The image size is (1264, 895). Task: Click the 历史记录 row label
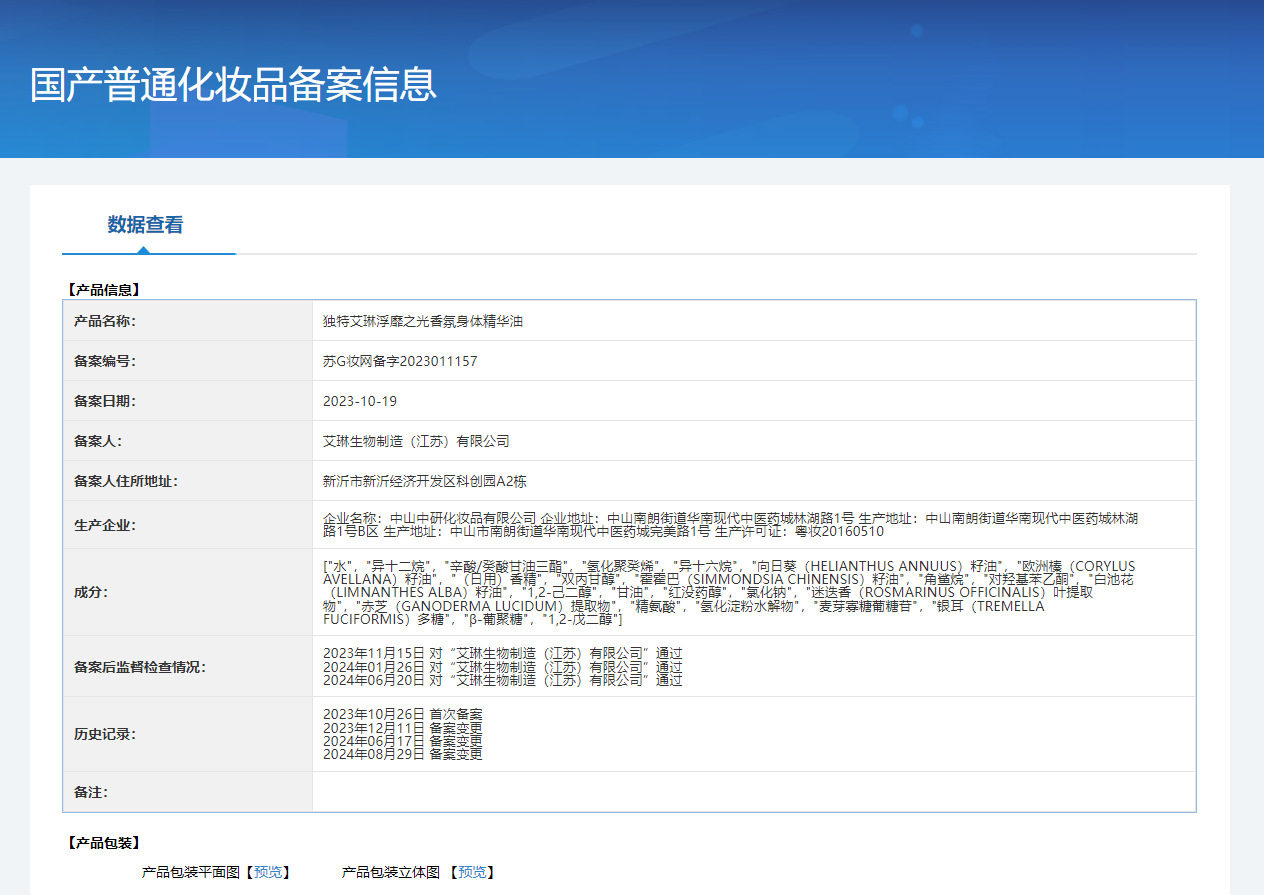(105, 734)
